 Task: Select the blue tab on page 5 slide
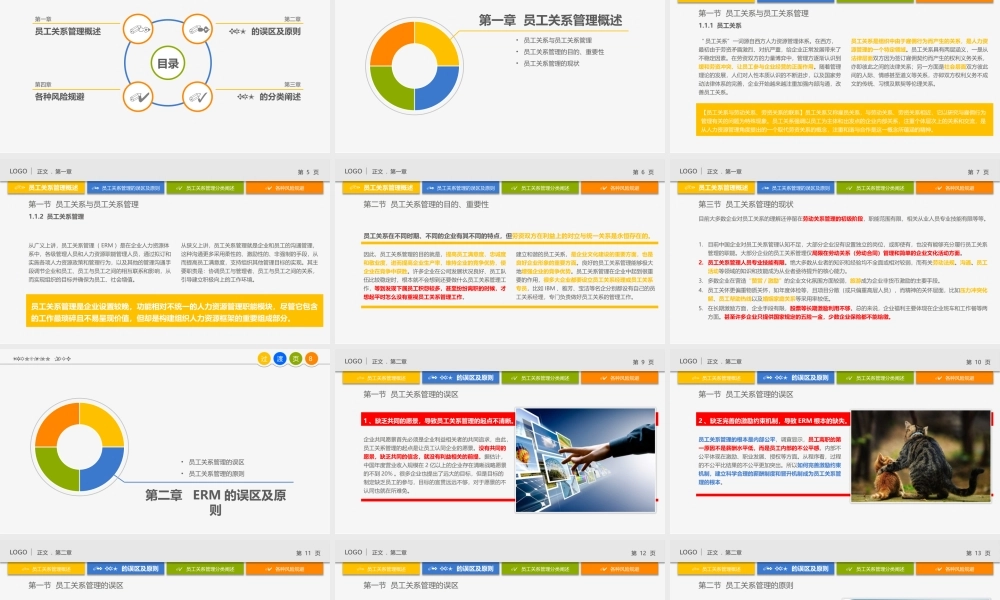[x=126, y=187]
